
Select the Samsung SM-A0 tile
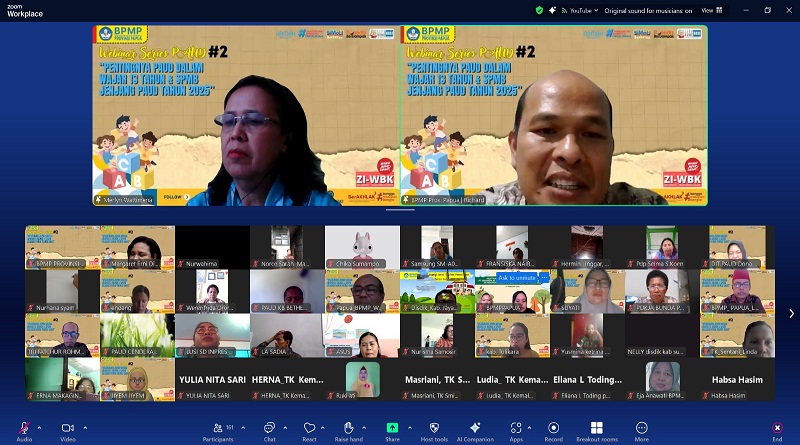[x=437, y=248]
